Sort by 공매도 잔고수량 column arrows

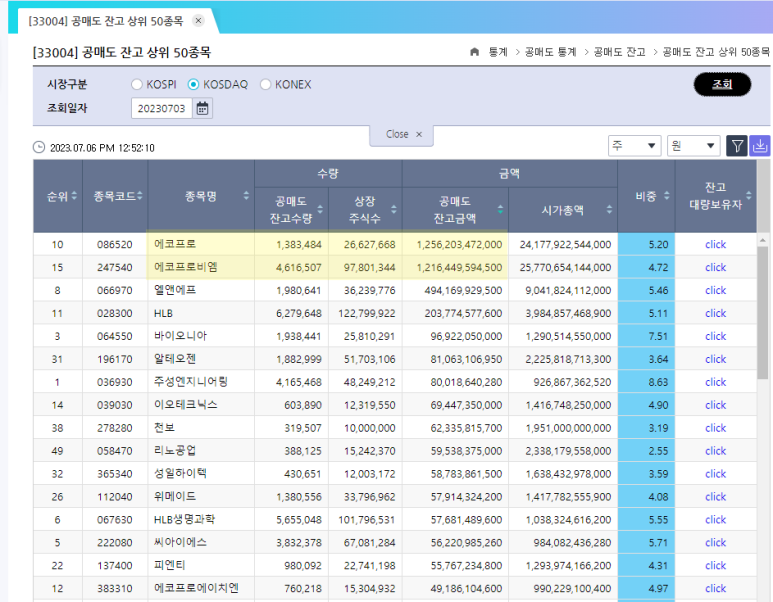point(320,210)
